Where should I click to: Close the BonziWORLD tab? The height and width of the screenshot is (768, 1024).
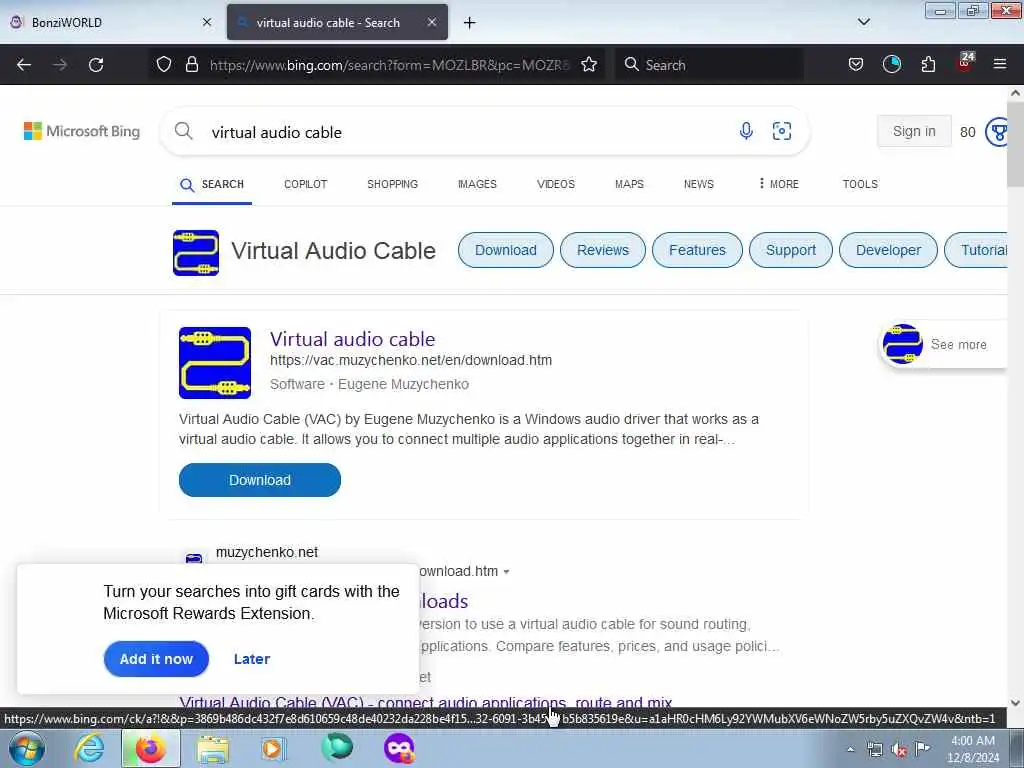(x=207, y=22)
